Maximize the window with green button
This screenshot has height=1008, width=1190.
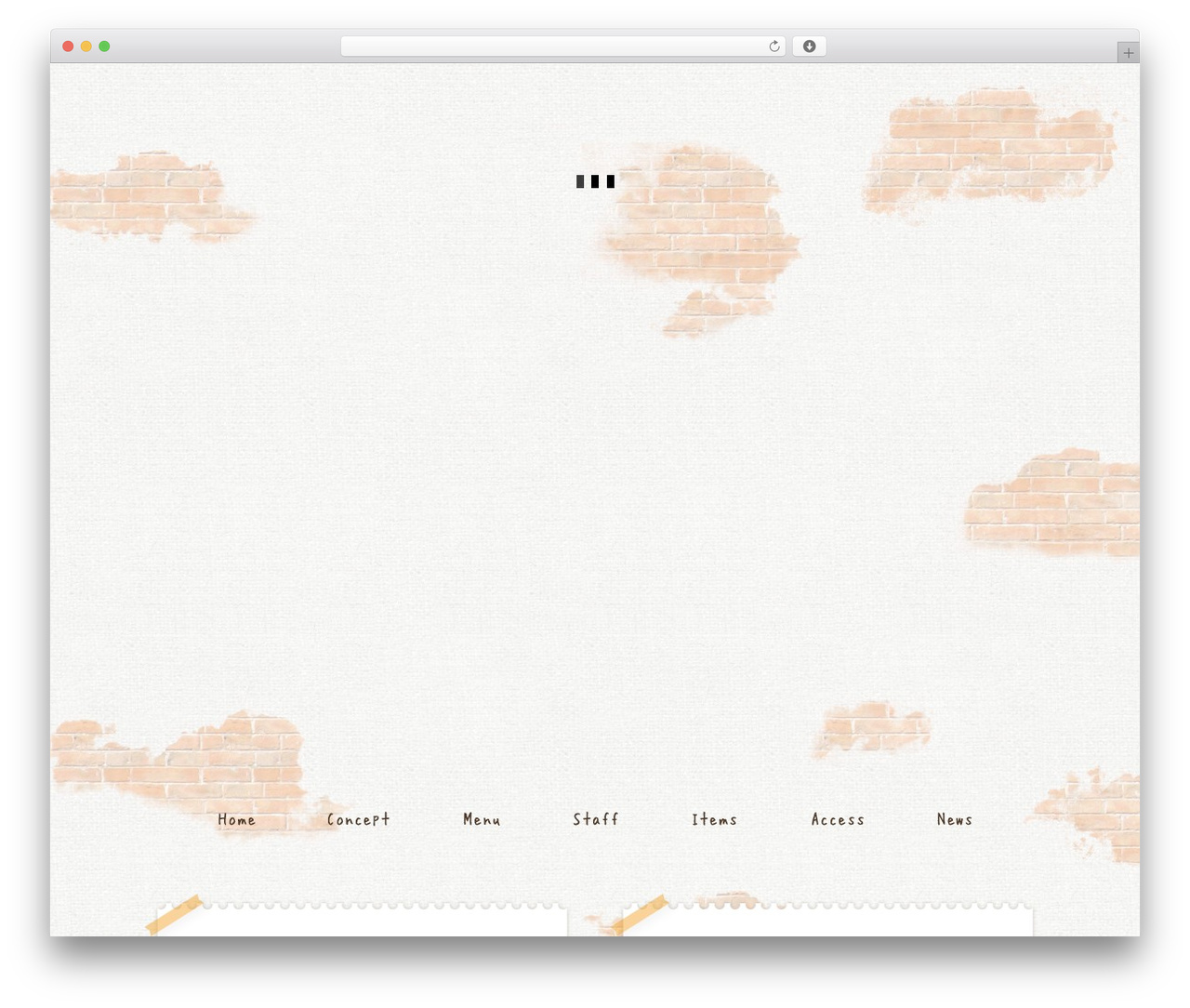[104, 46]
